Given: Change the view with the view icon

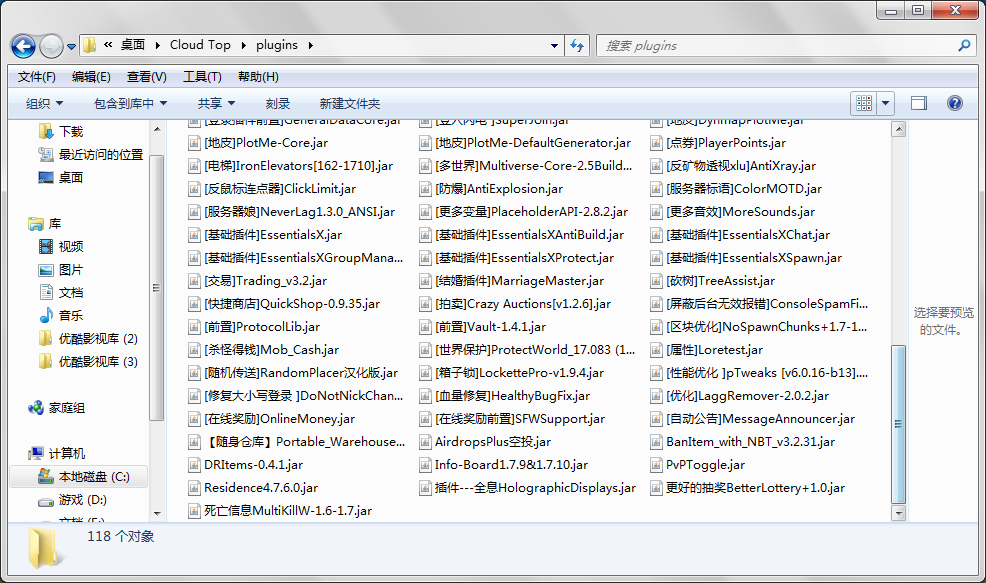Looking at the screenshot, I should coord(864,103).
